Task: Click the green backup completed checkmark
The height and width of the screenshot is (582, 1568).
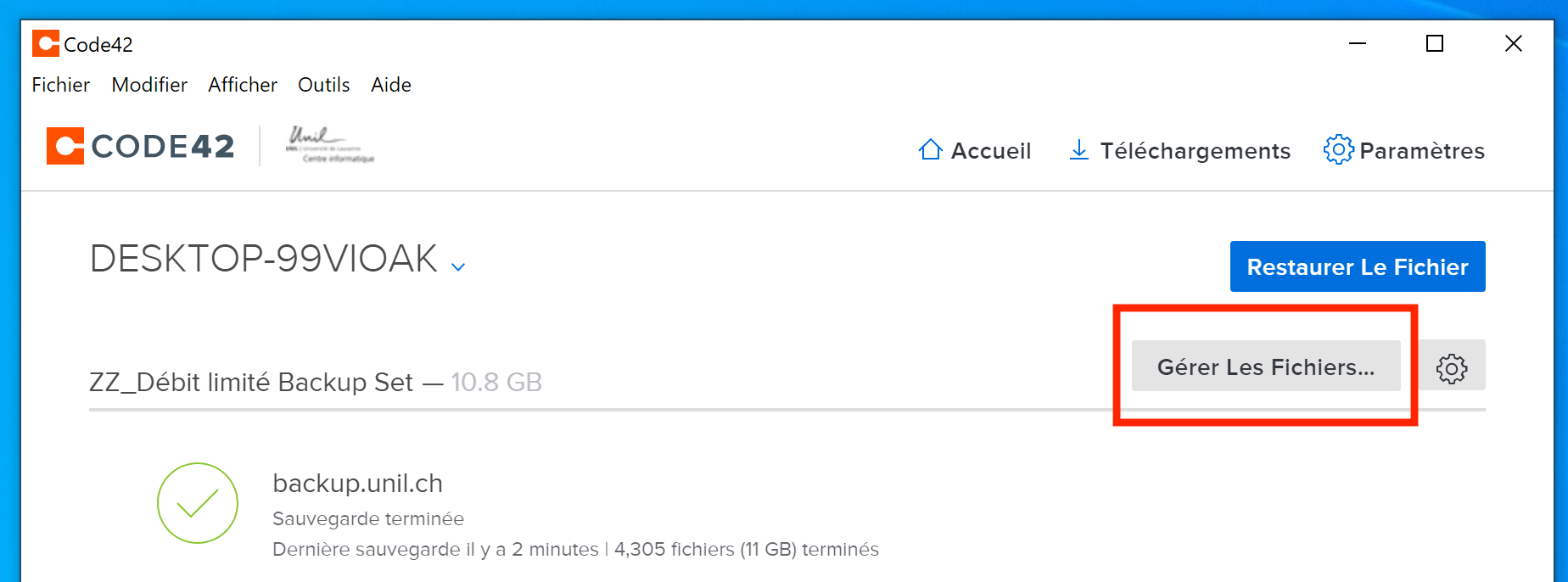Action: coord(198,503)
